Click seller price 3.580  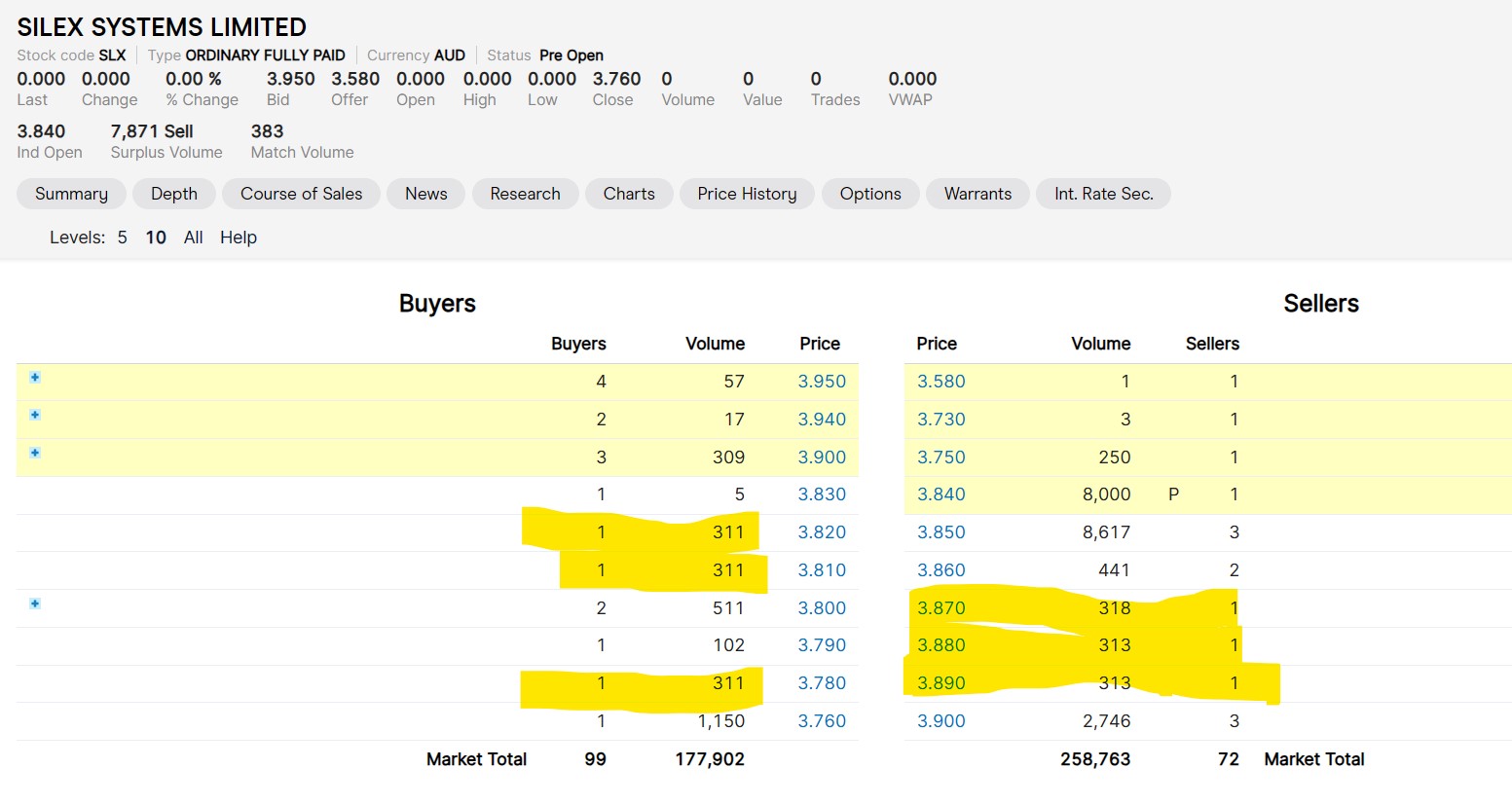click(941, 382)
